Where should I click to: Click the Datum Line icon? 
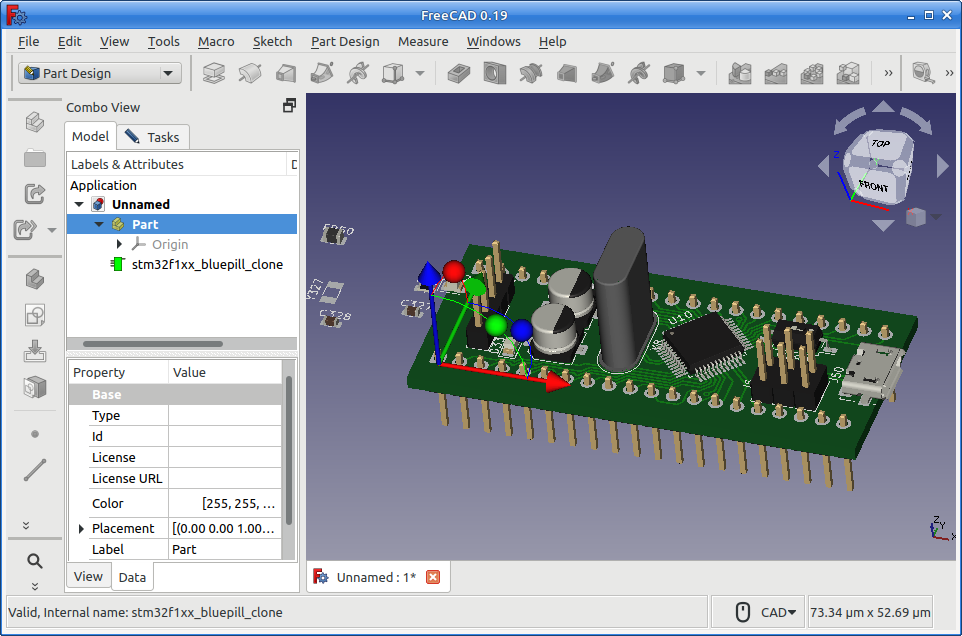(35, 470)
